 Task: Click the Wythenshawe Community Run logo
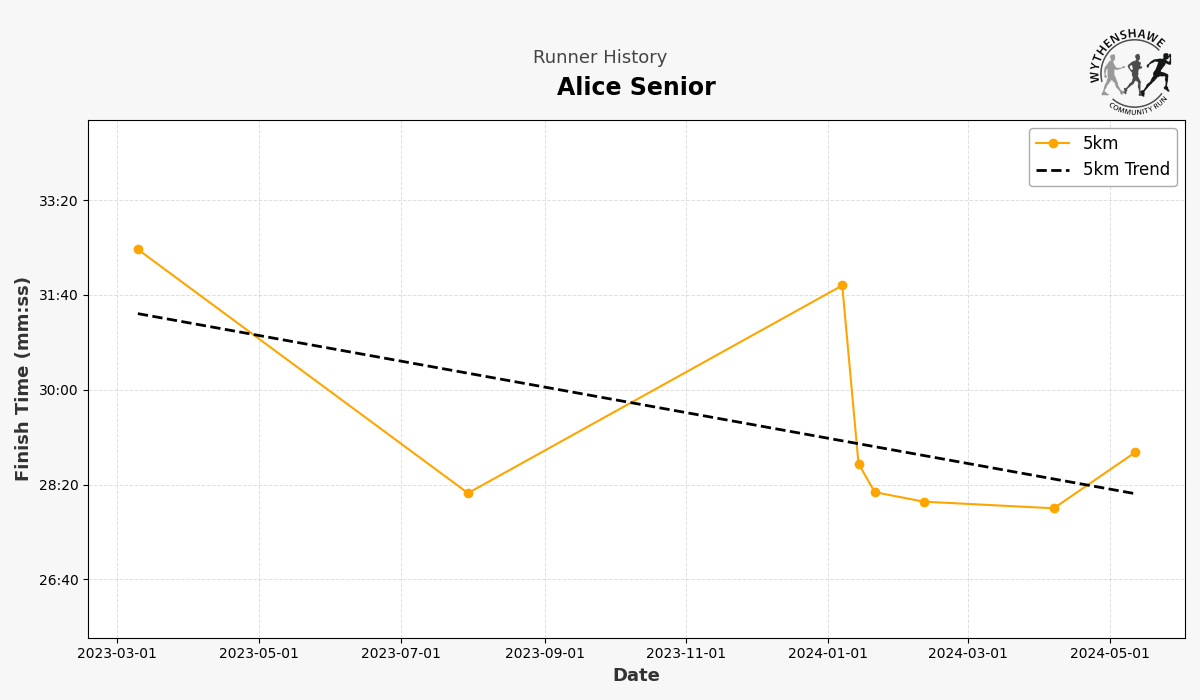tap(1130, 70)
